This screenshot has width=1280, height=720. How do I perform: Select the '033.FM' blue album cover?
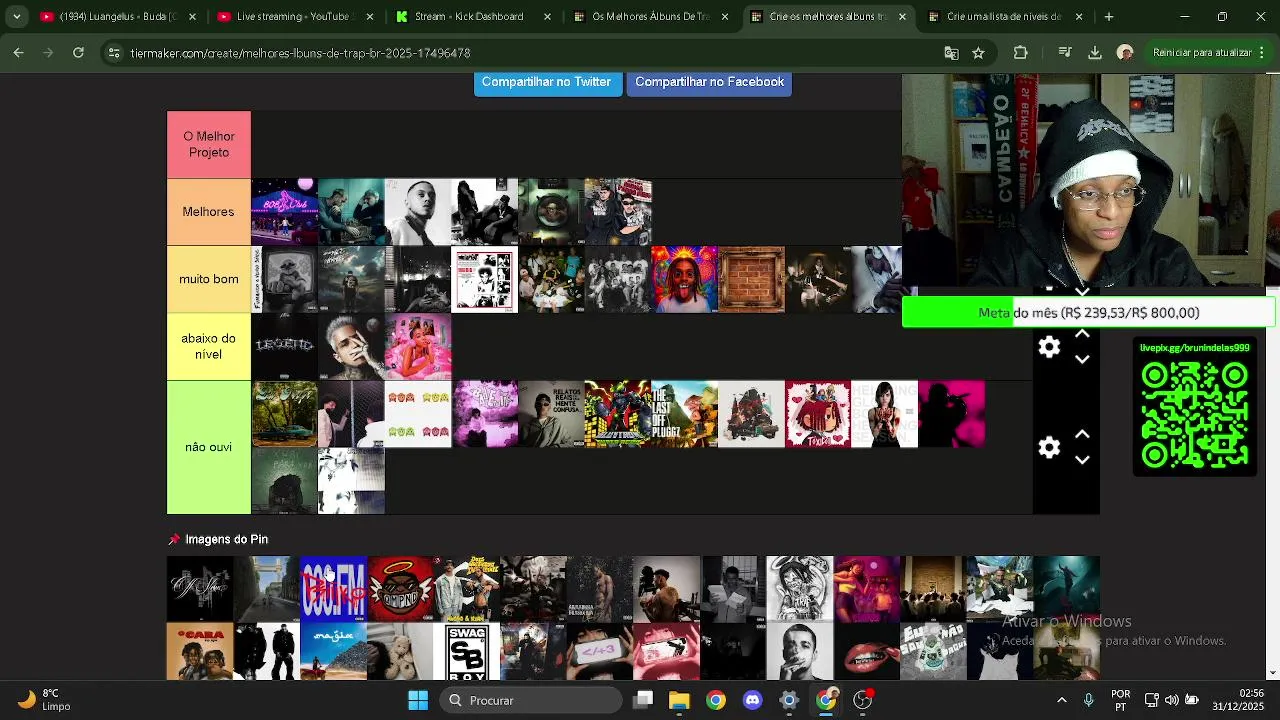coord(333,589)
